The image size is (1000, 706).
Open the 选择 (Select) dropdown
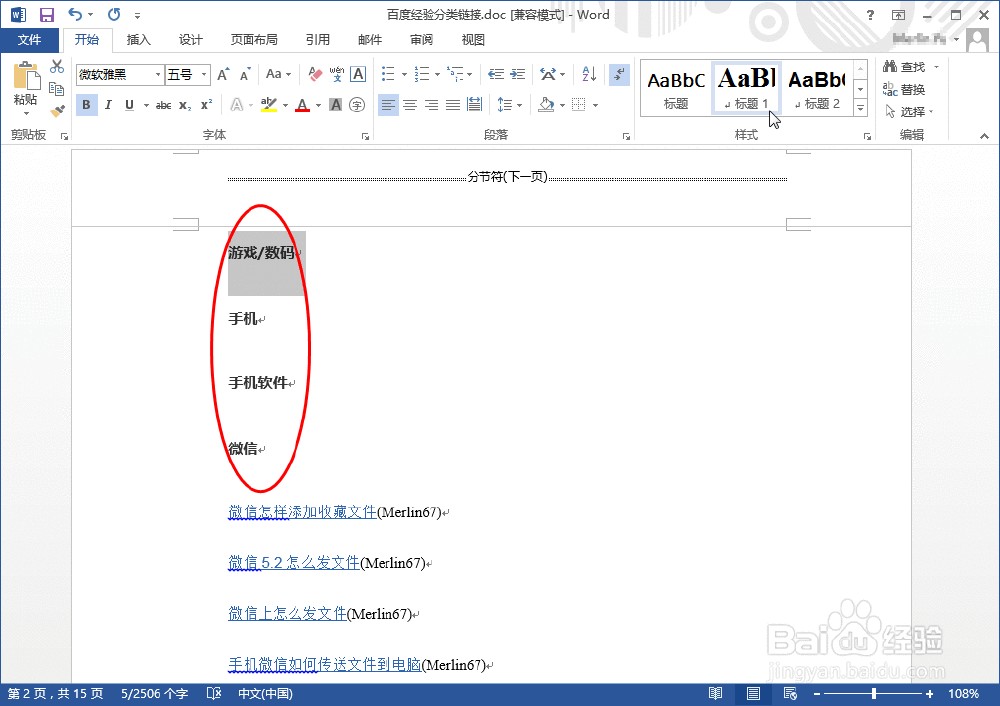click(x=909, y=112)
